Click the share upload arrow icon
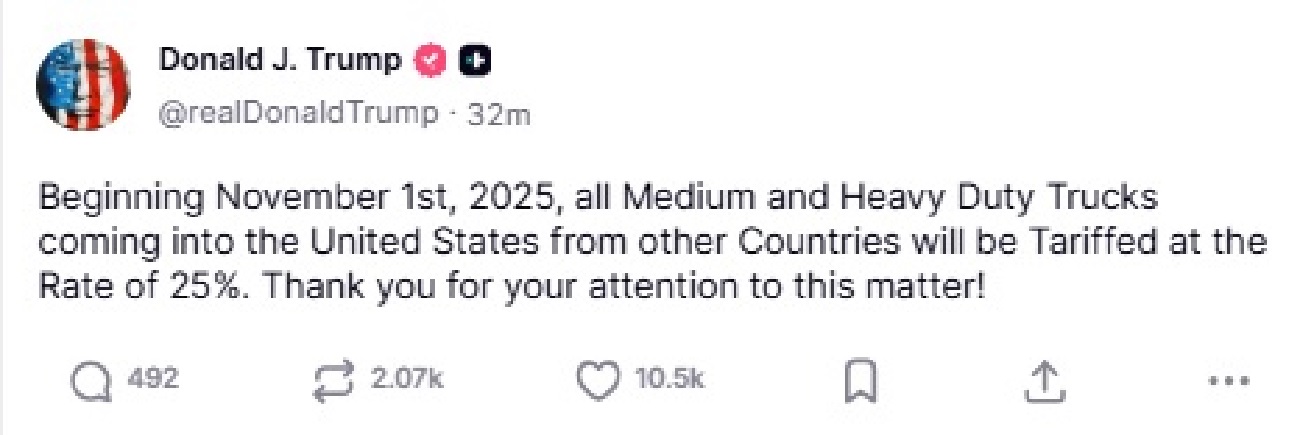Screen dimensions: 1300x435 [x=1043, y=381]
